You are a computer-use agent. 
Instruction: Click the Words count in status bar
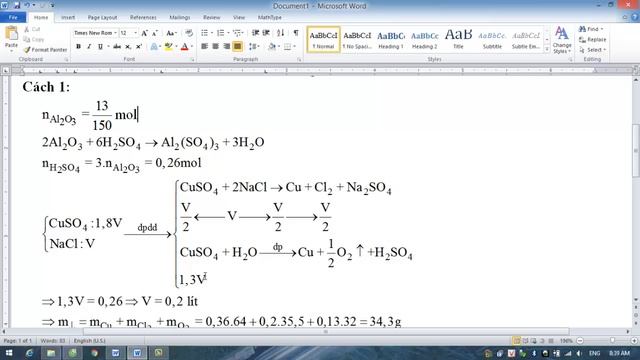pos(53,340)
